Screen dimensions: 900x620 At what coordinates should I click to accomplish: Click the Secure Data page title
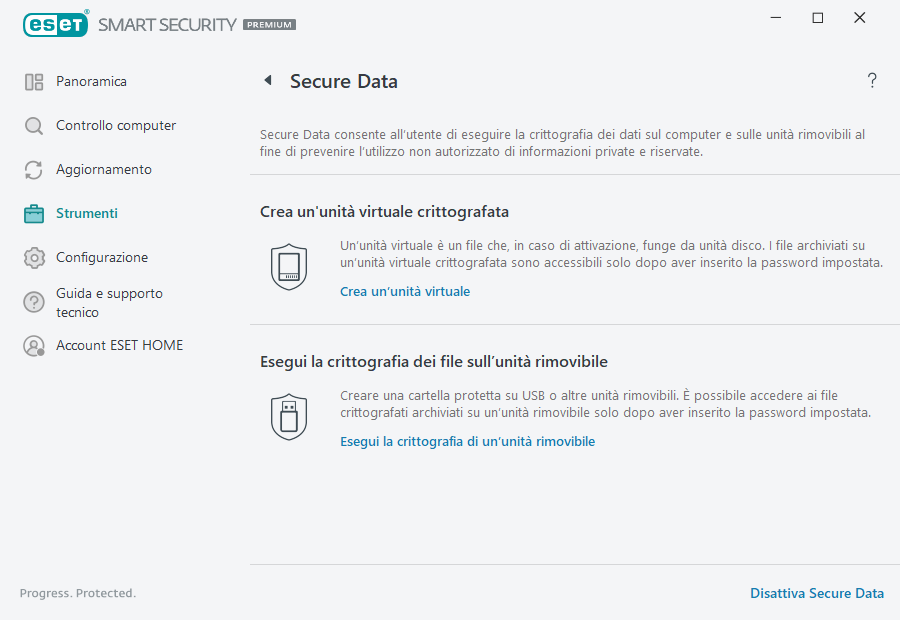[x=347, y=80]
